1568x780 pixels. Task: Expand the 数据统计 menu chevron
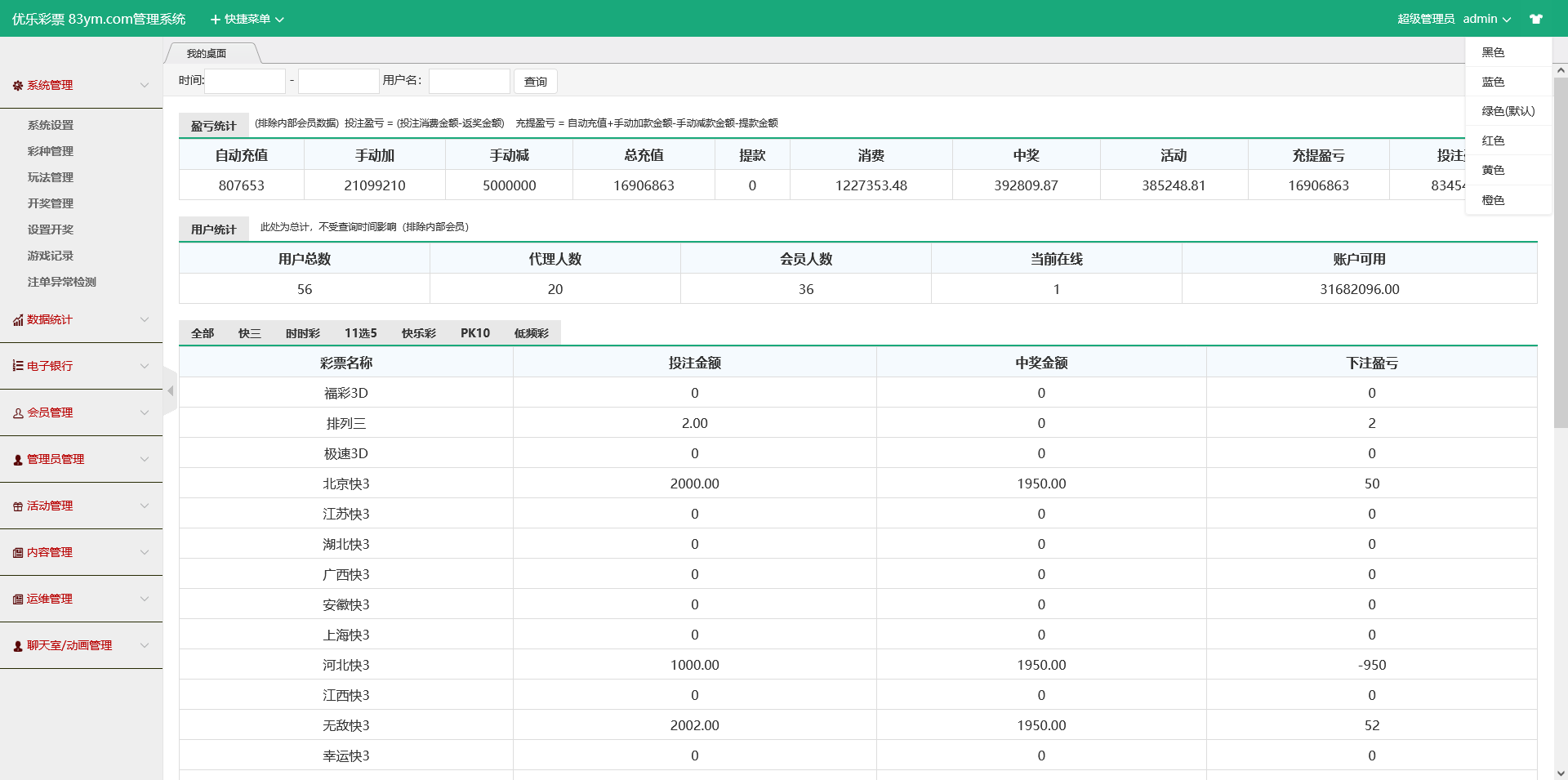point(145,319)
